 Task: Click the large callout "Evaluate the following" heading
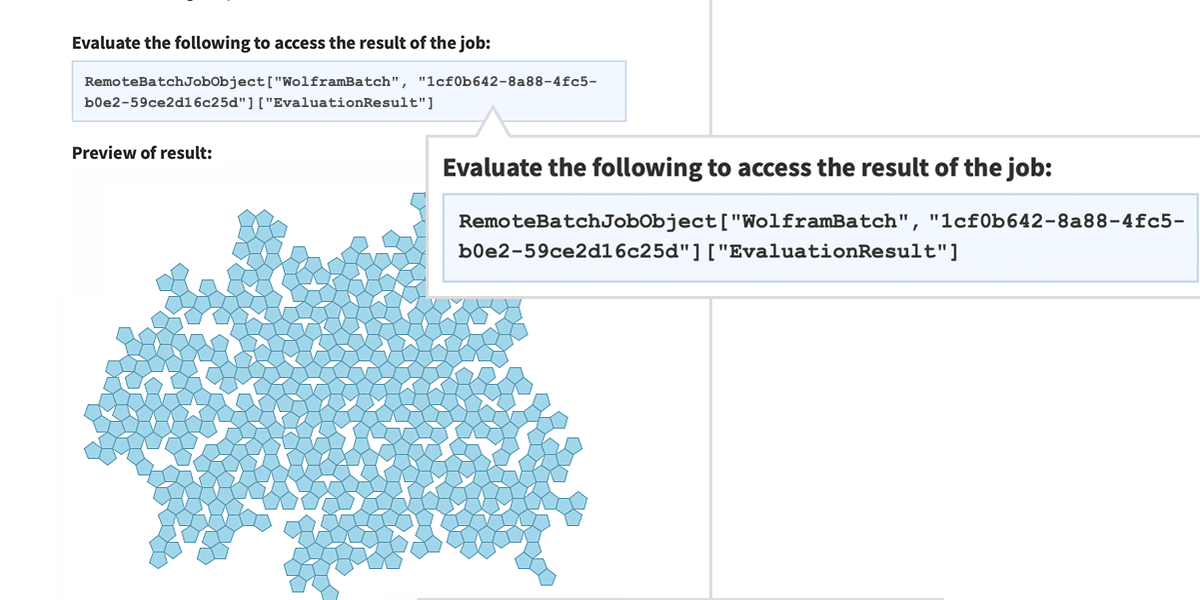(746, 167)
